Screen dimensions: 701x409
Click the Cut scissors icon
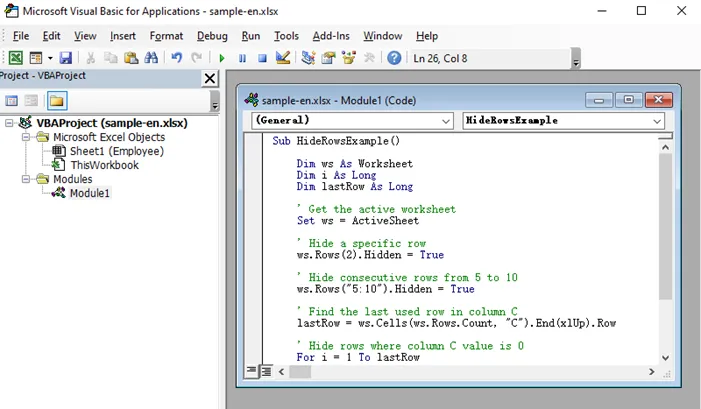coord(91,58)
